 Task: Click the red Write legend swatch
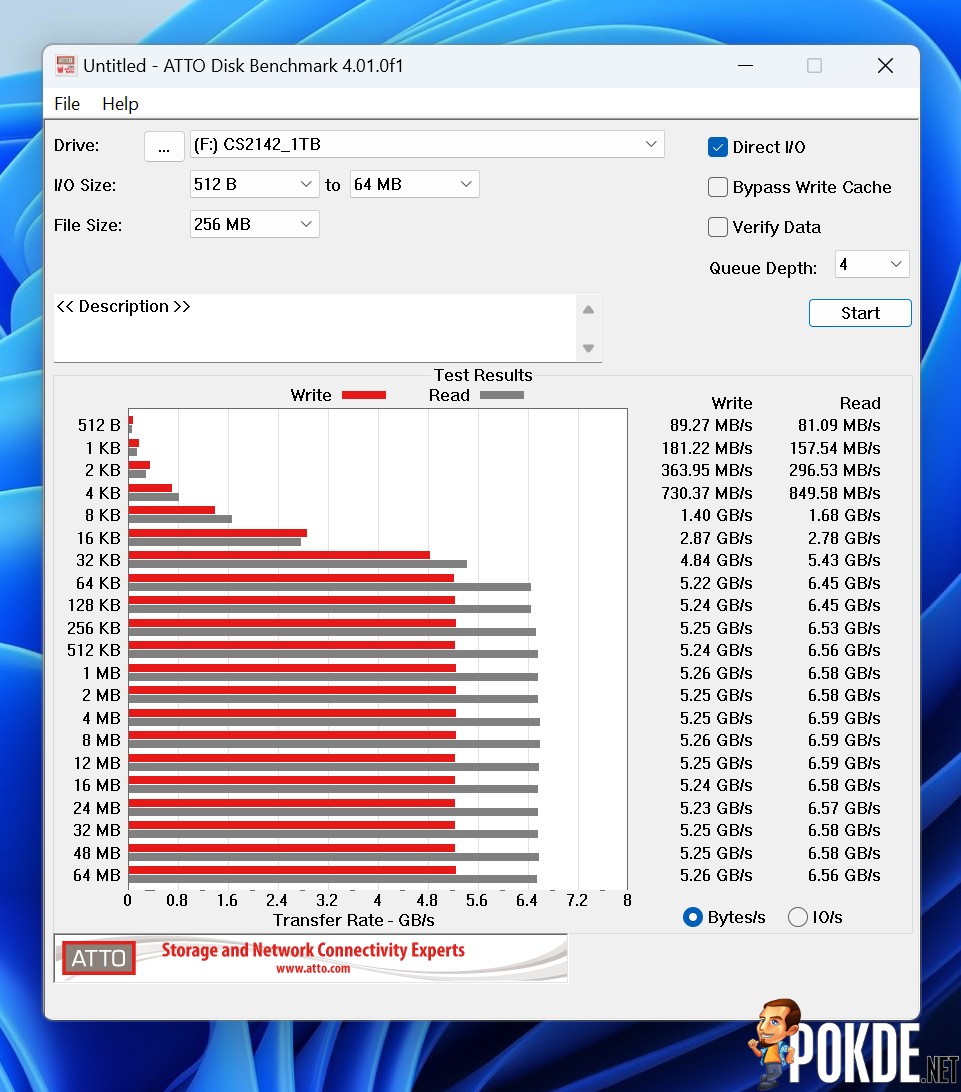pos(364,395)
